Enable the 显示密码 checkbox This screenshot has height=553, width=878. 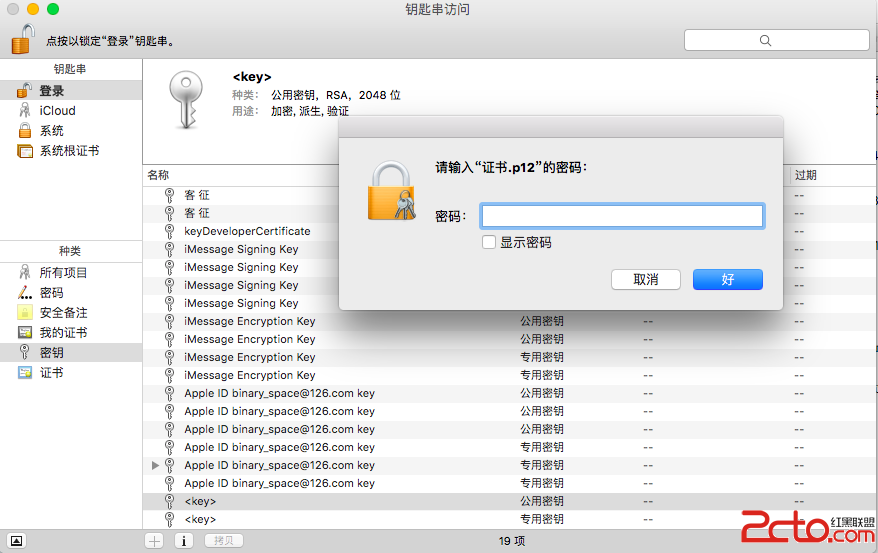pos(489,242)
